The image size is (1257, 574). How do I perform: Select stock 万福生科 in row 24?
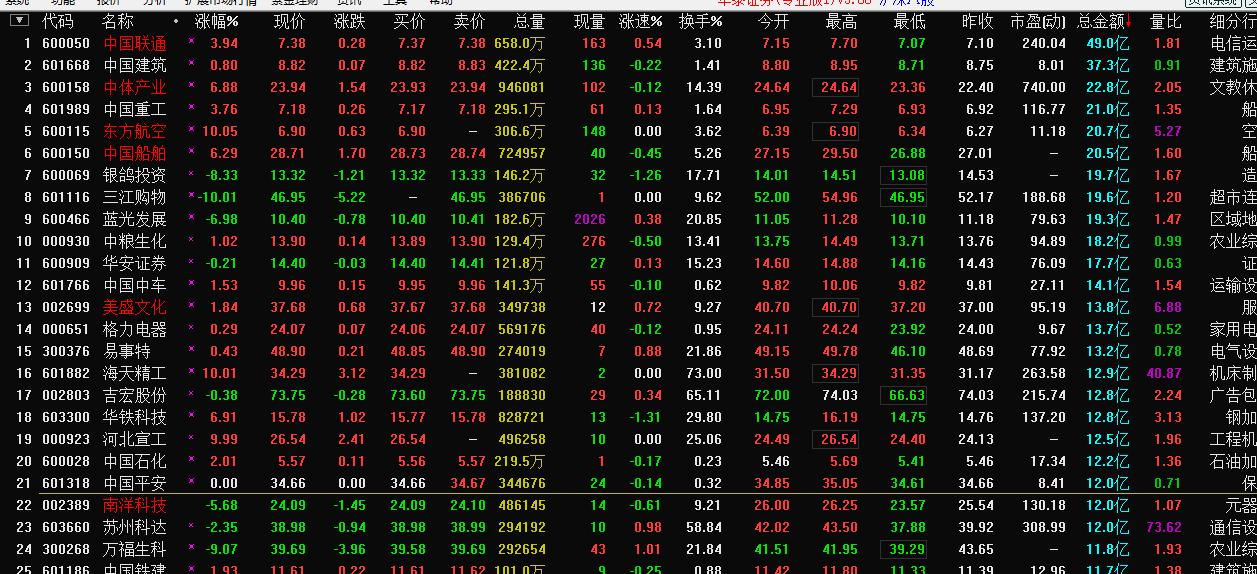click(x=135, y=549)
